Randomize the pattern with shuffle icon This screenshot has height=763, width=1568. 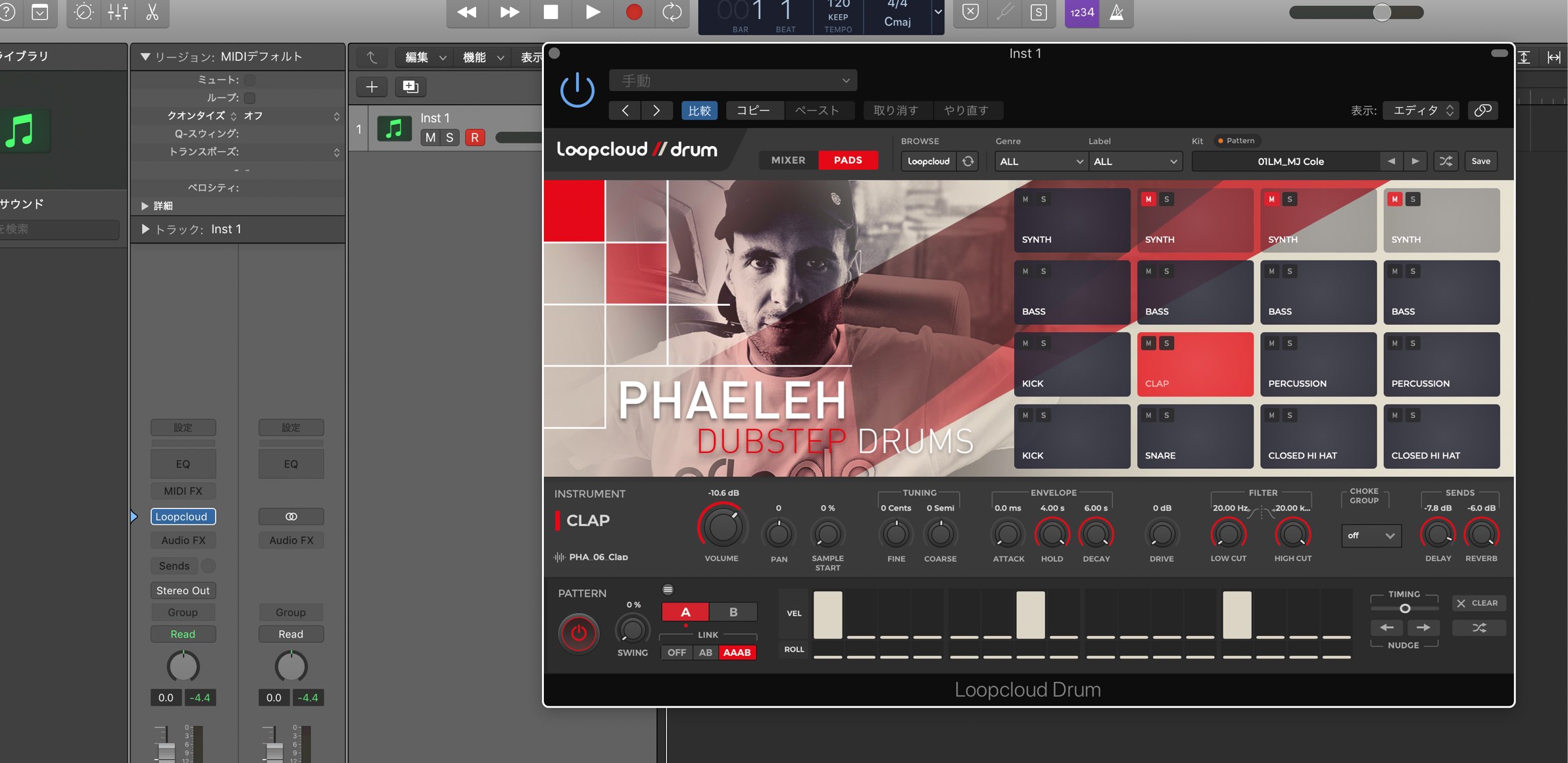tap(1479, 628)
